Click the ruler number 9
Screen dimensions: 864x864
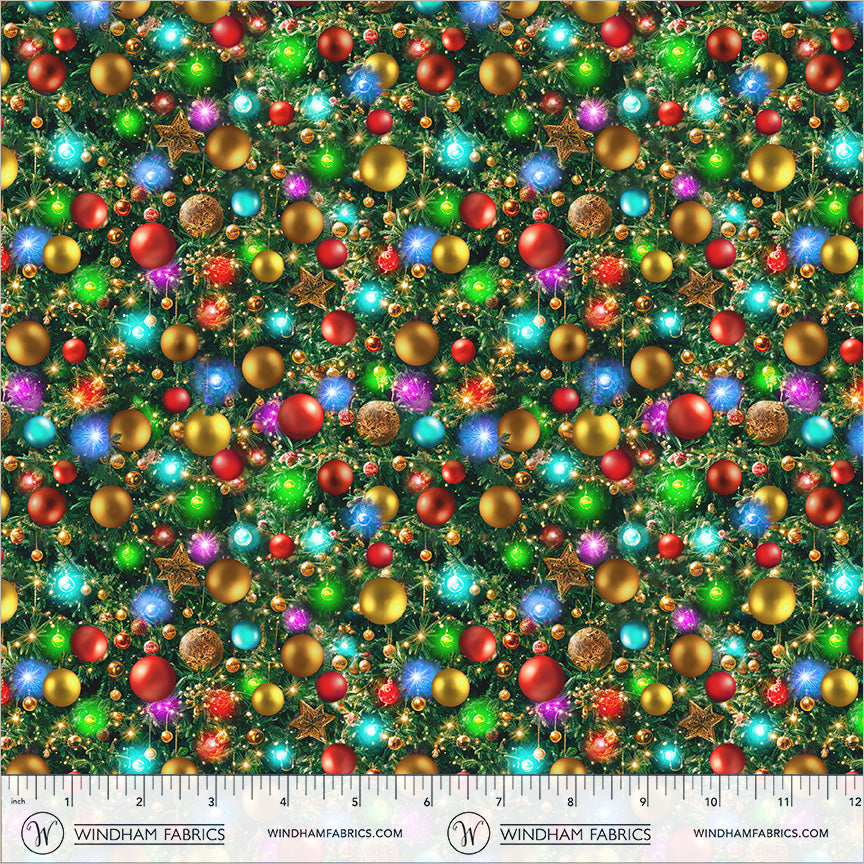click(642, 802)
